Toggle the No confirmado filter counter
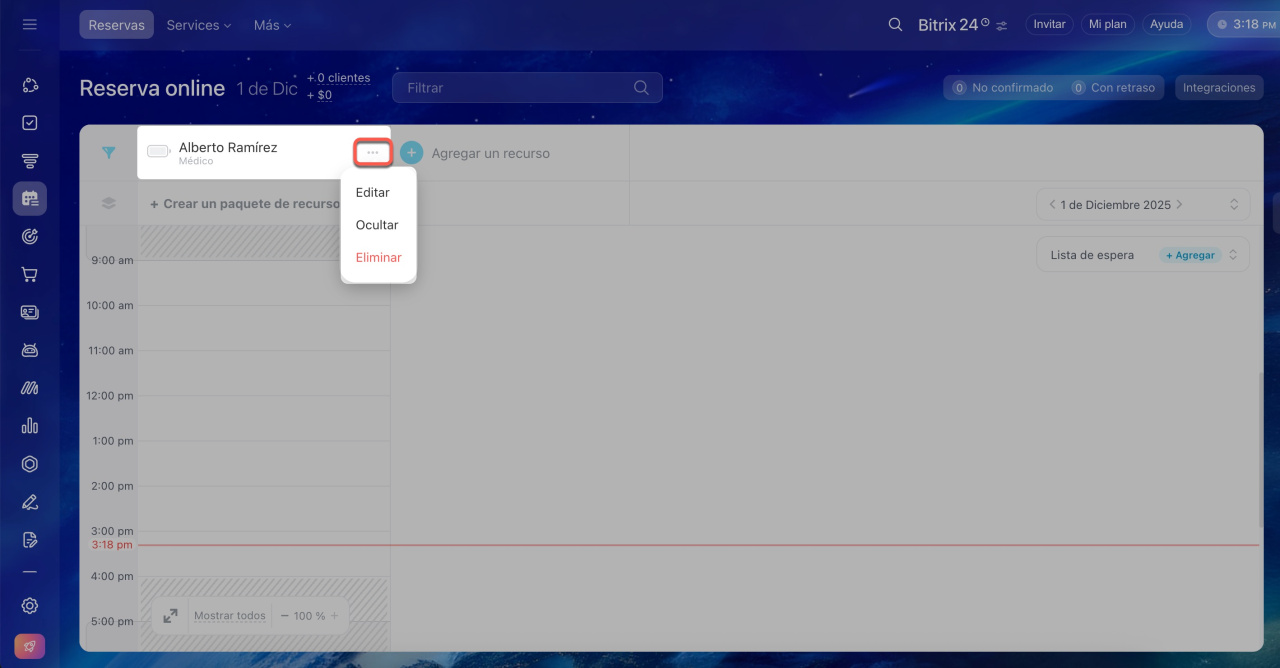1280x668 pixels. point(1002,88)
